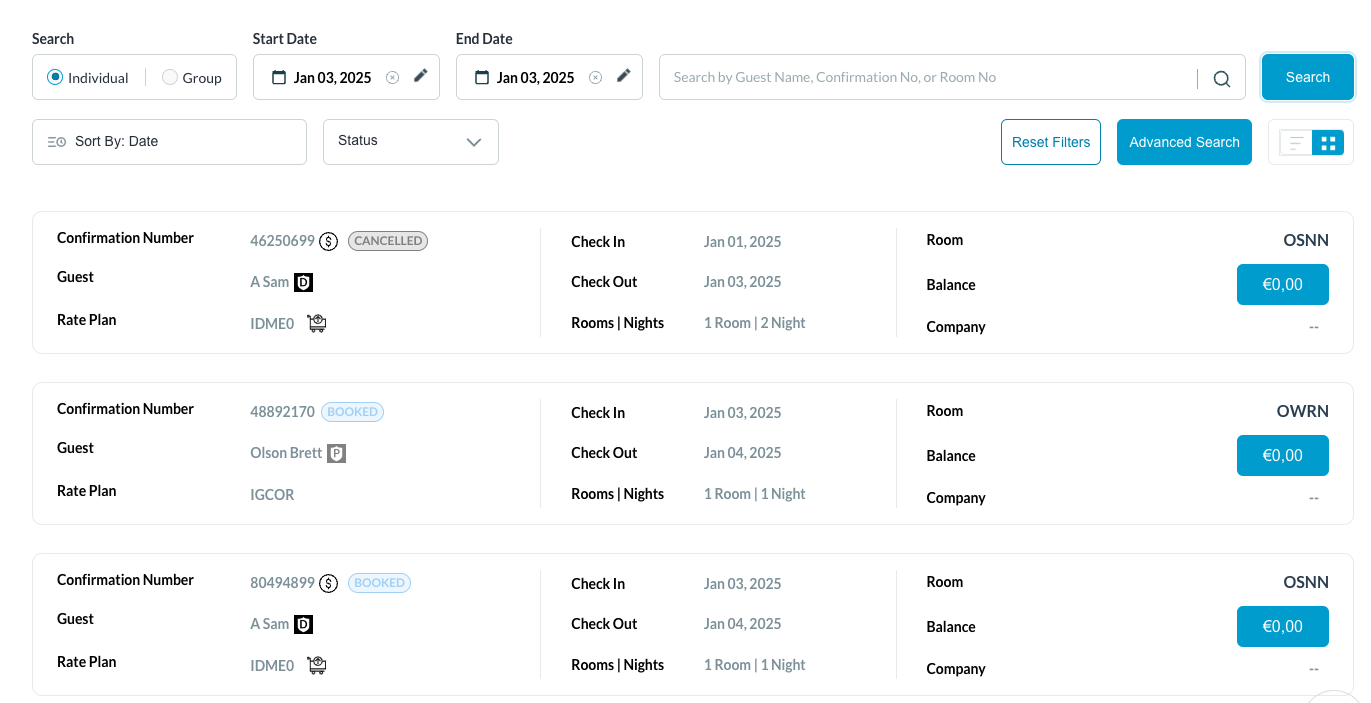Select the Individual radio button
Image resolution: width=1371 pixels, height=703 pixels.
55,77
